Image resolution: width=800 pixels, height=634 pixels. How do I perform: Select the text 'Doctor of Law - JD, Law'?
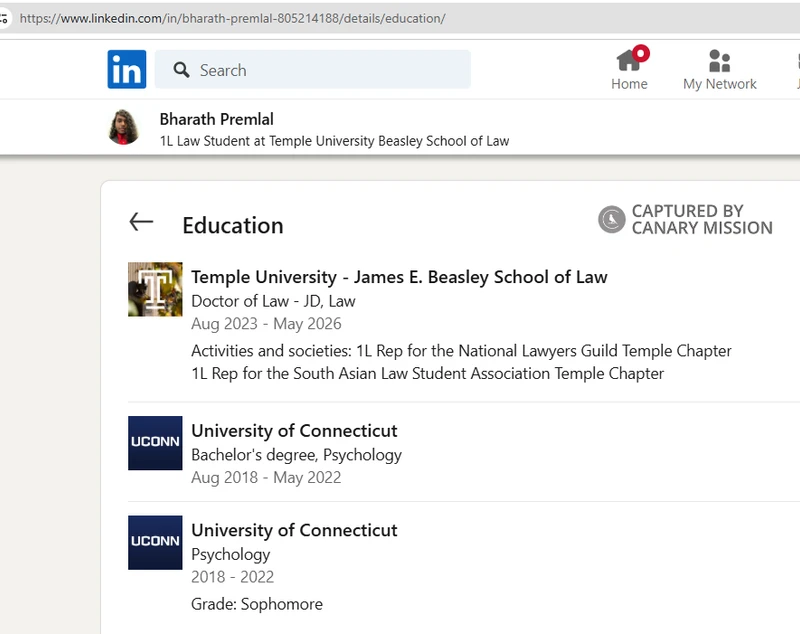pyautogui.click(x=273, y=301)
